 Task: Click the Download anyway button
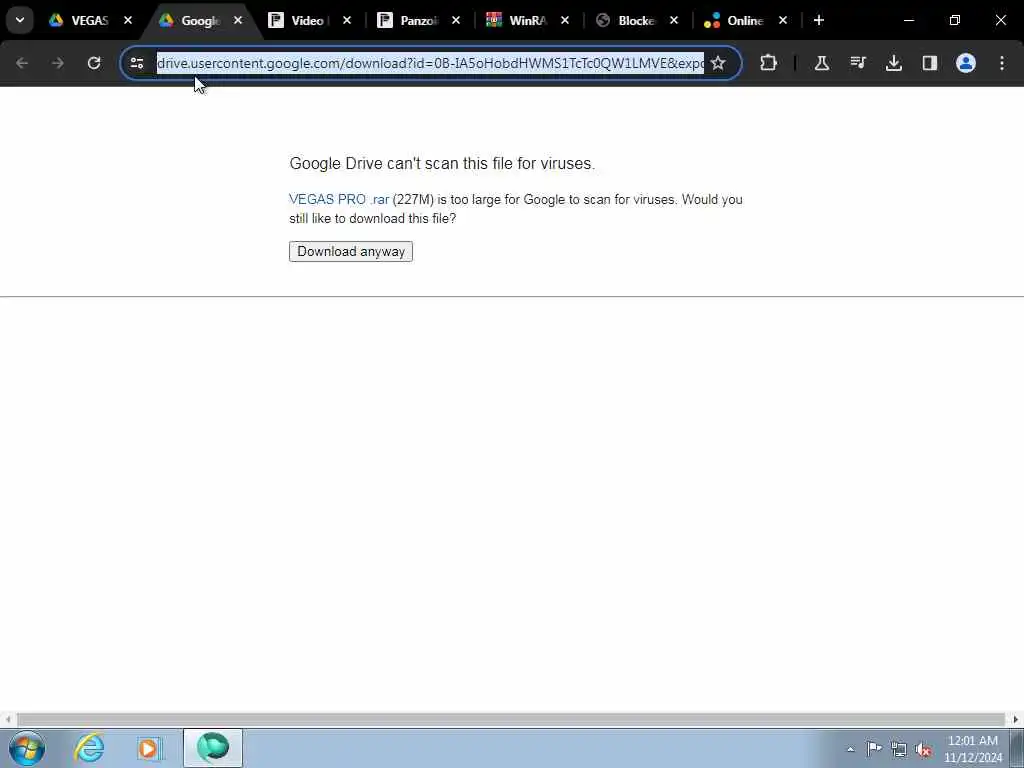[x=351, y=251]
